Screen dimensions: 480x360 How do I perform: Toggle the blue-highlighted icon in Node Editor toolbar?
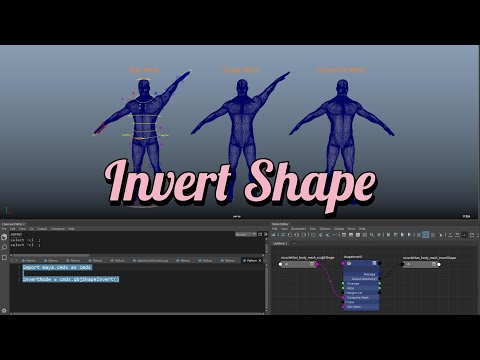(426, 235)
